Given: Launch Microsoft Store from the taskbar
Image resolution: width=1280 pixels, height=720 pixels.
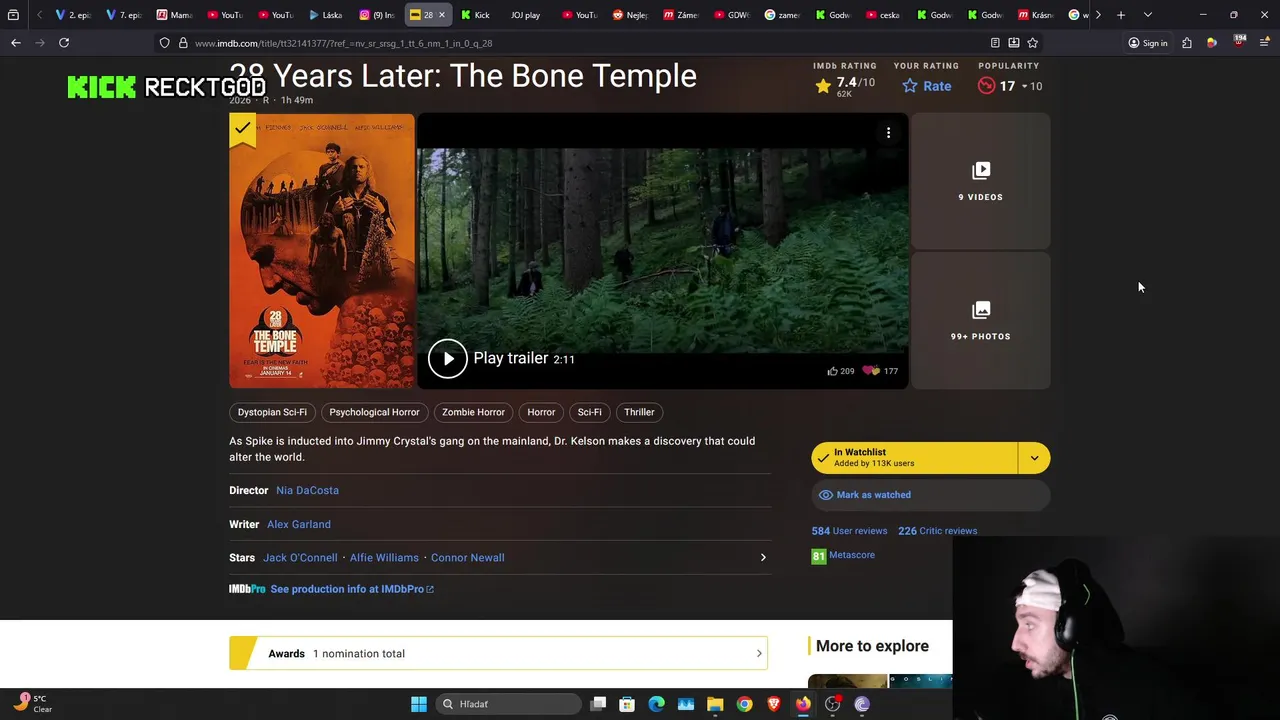Looking at the screenshot, I should click(x=627, y=704).
